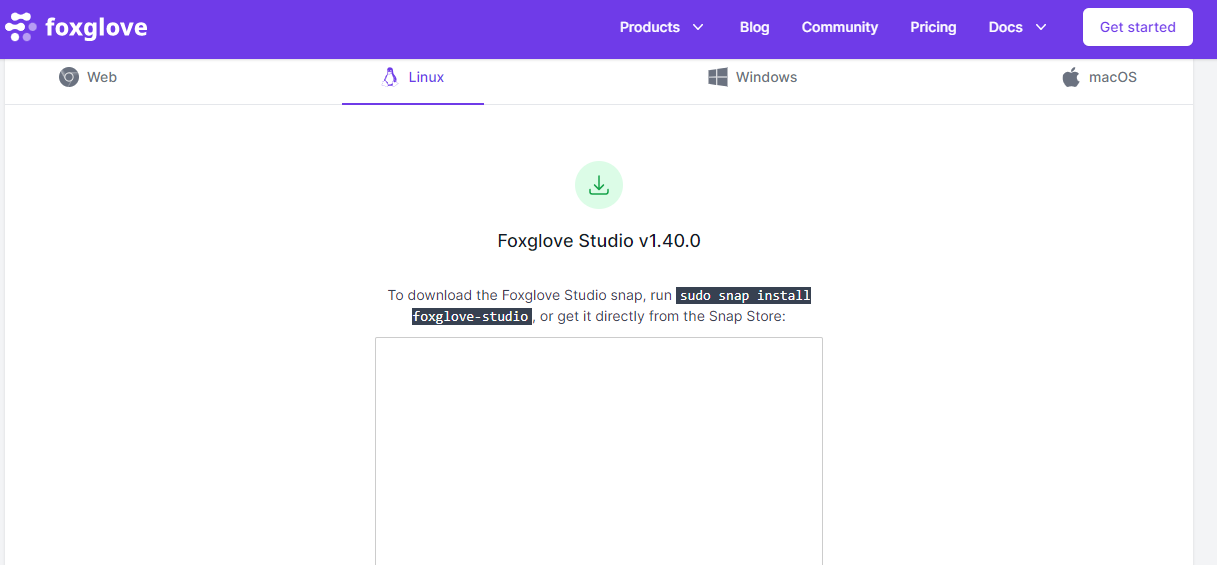This screenshot has width=1217, height=565.
Task: Click the foxglove brand name
Action: pyautogui.click(x=96, y=27)
